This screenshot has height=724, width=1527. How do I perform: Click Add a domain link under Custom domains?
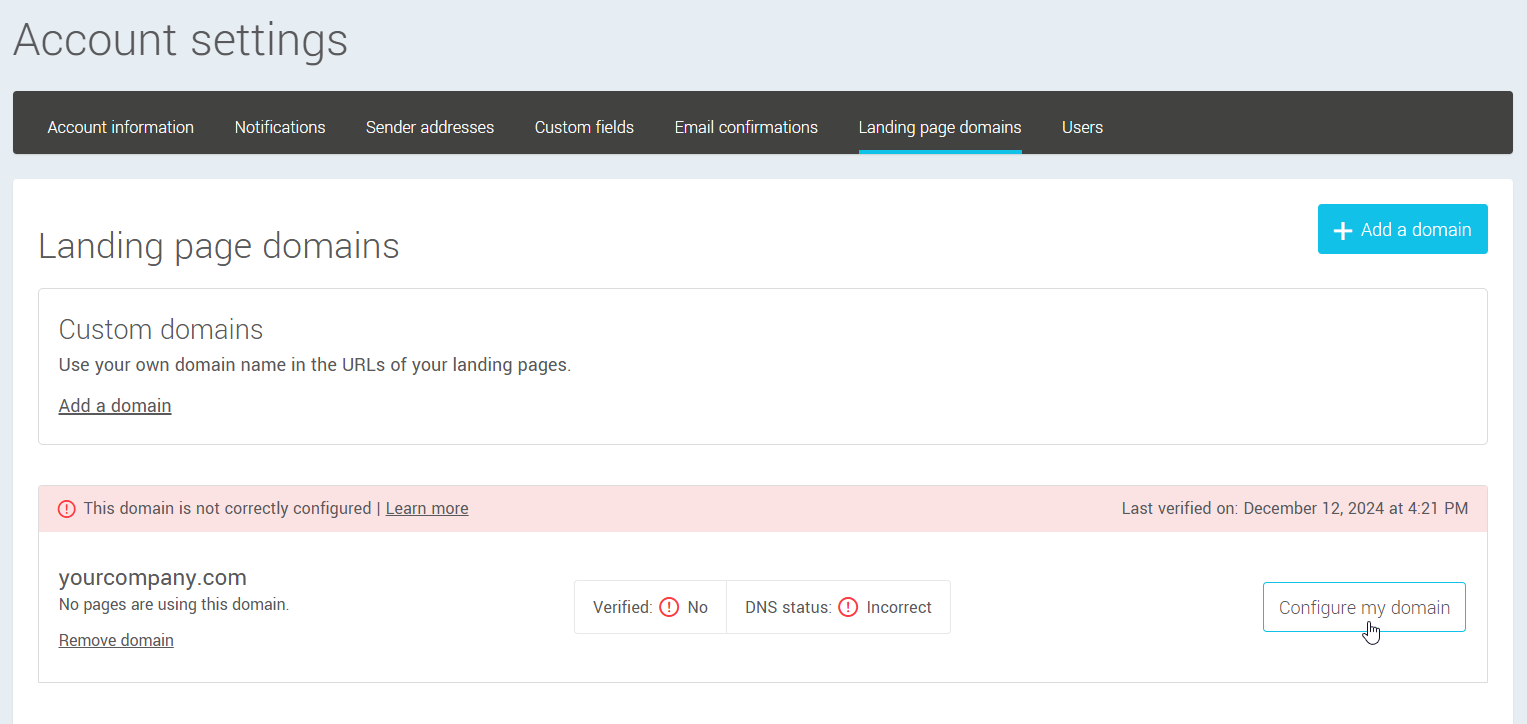114,405
